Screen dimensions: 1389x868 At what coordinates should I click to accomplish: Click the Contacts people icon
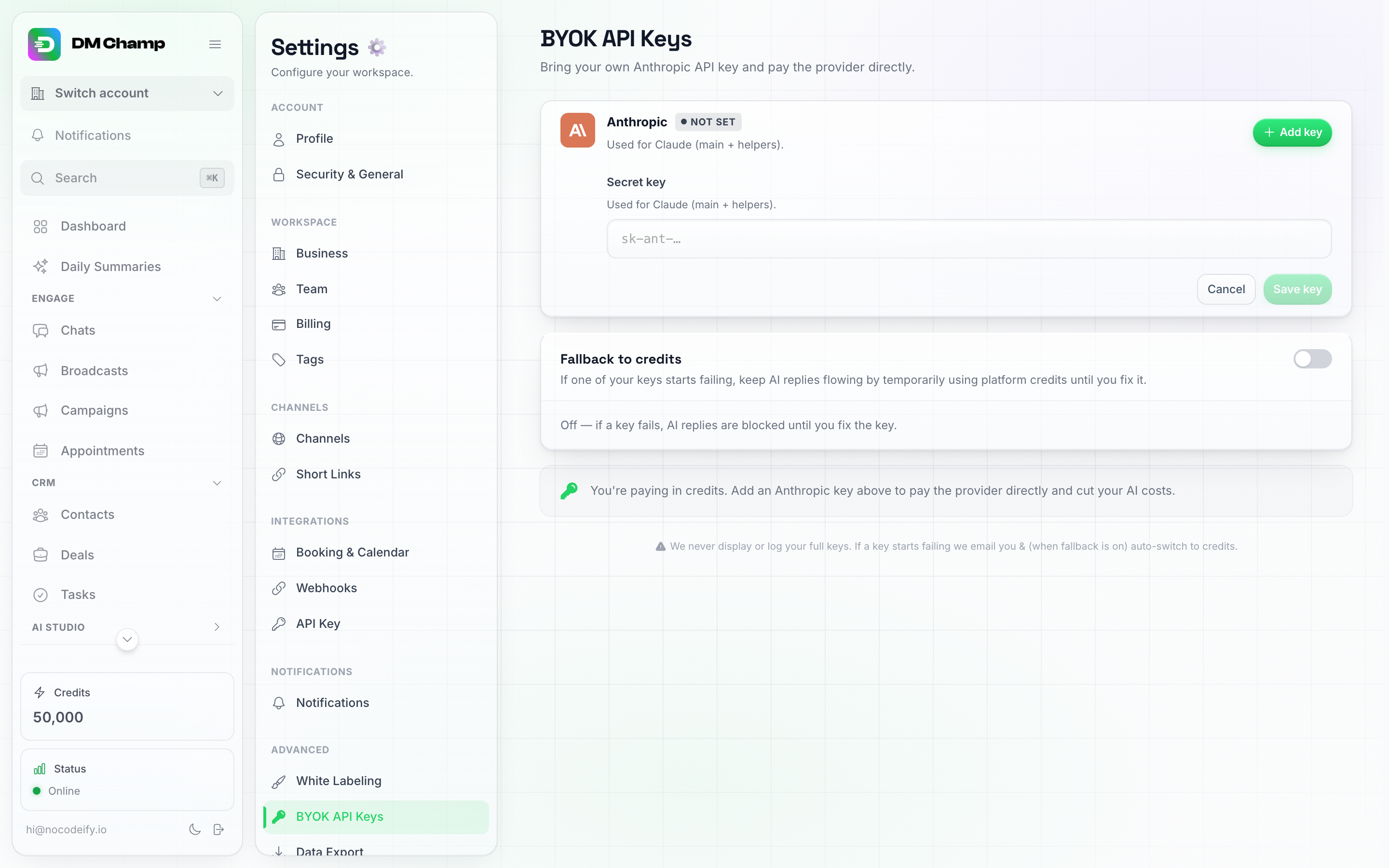40,515
